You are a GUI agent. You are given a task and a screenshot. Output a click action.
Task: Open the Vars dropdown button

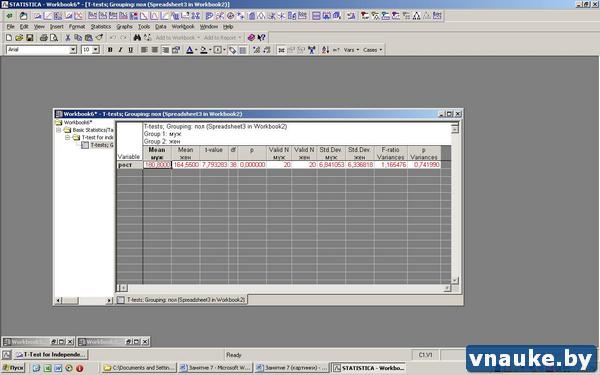[351, 50]
